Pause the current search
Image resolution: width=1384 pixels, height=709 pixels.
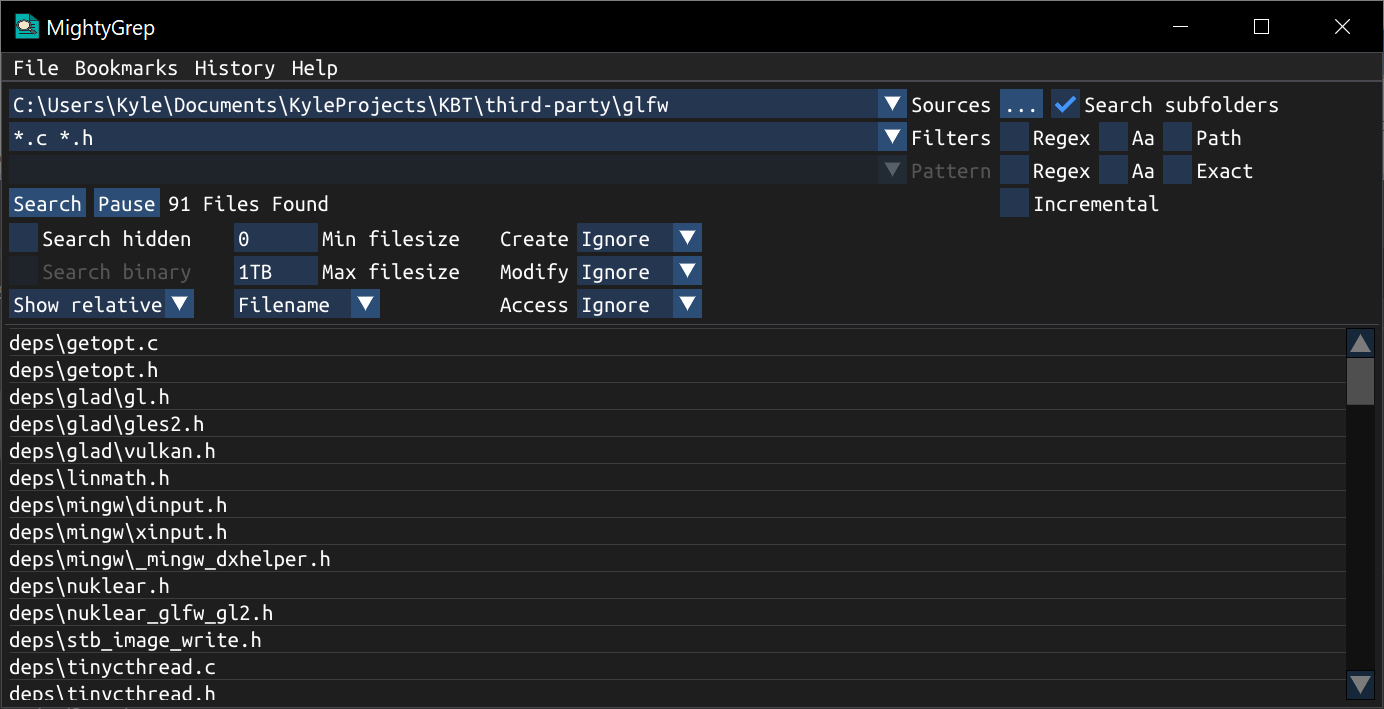[x=126, y=203]
